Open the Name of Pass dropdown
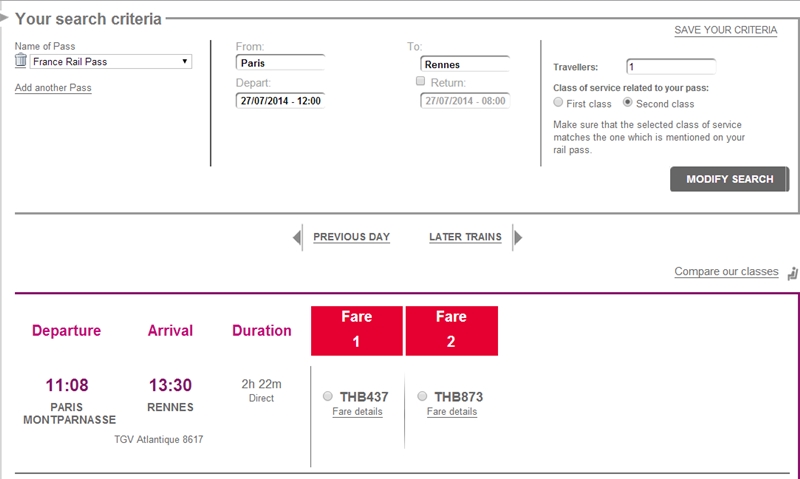 tap(111, 62)
